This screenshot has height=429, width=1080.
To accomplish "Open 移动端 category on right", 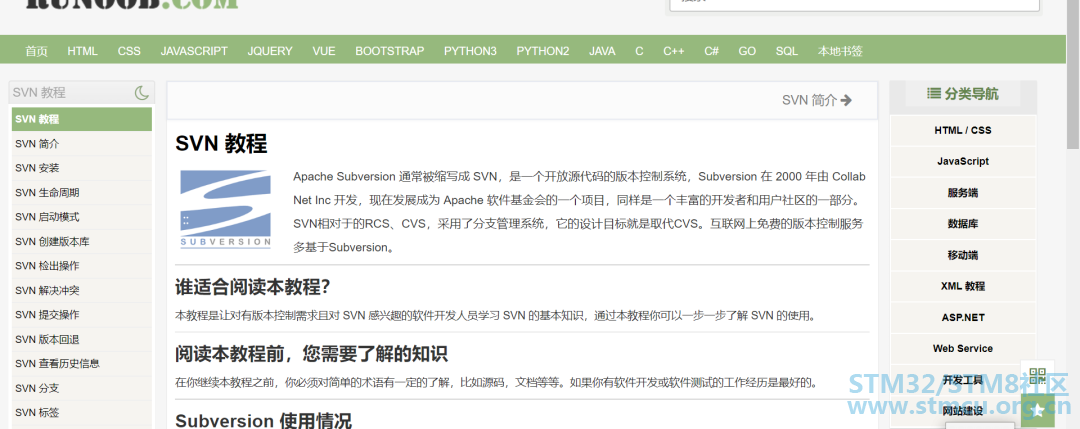I will click(x=963, y=255).
